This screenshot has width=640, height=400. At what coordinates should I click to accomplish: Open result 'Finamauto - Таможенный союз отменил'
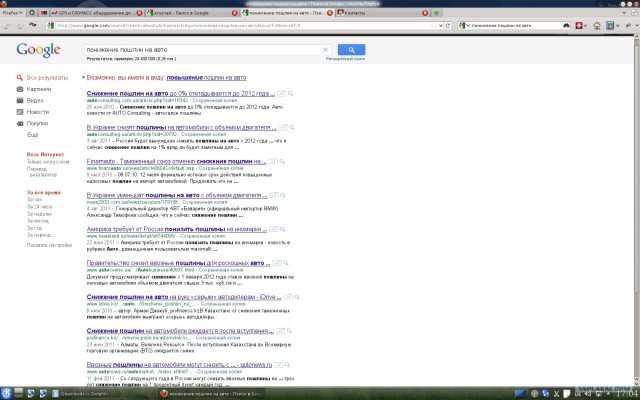click(176, 161)
